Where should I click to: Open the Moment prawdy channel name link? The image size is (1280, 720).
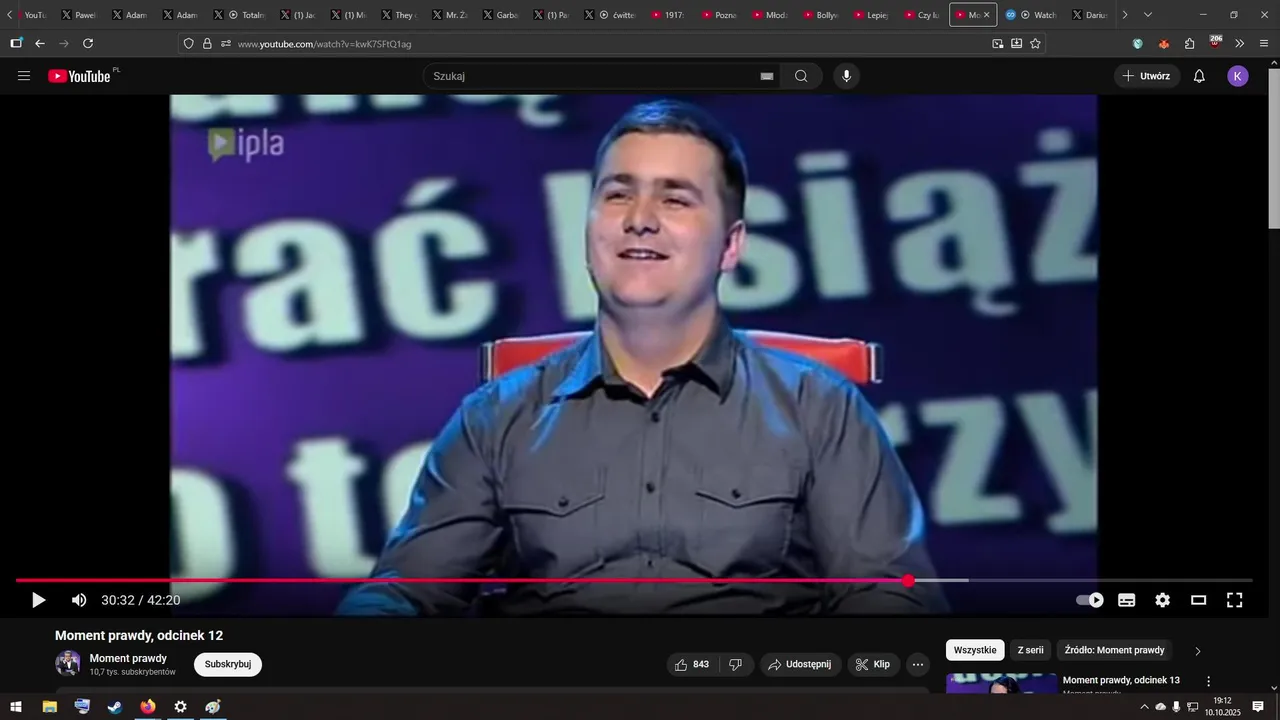[128, 658]
